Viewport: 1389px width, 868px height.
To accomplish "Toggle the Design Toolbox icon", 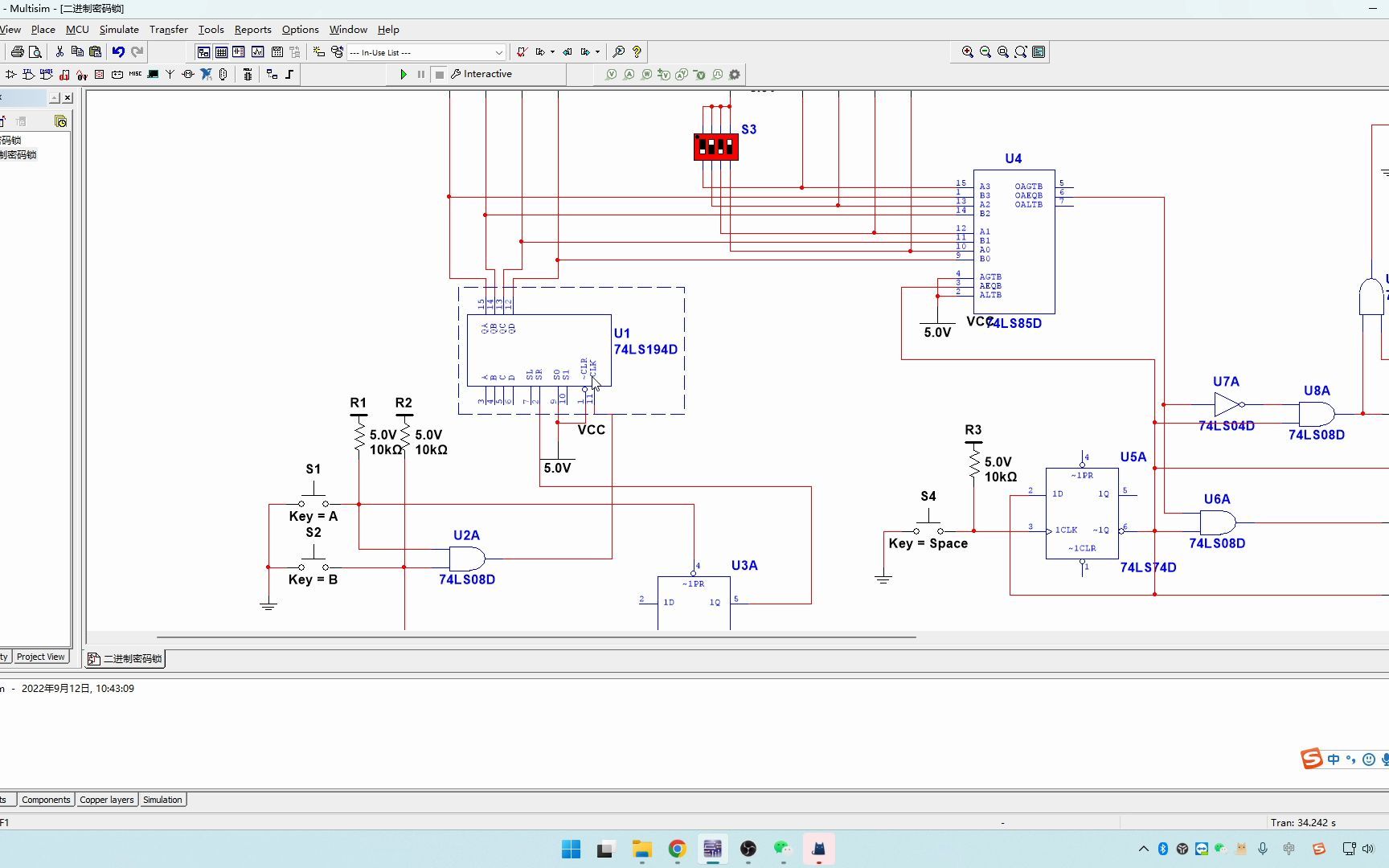I will [x=203, y=51].
